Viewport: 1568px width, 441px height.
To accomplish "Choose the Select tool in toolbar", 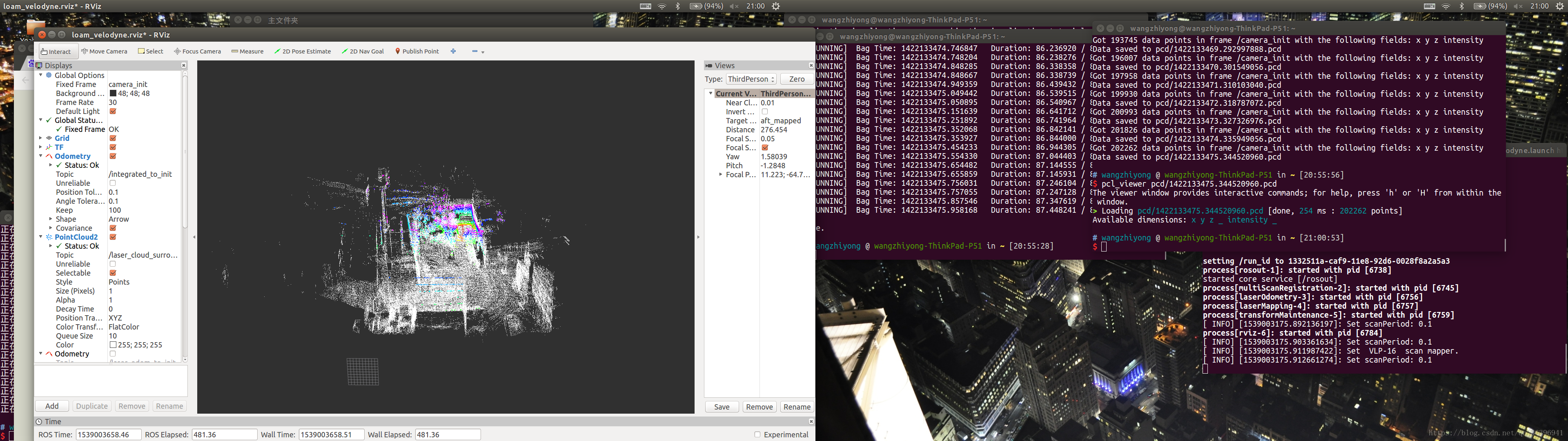I will [x=150, y=51].
